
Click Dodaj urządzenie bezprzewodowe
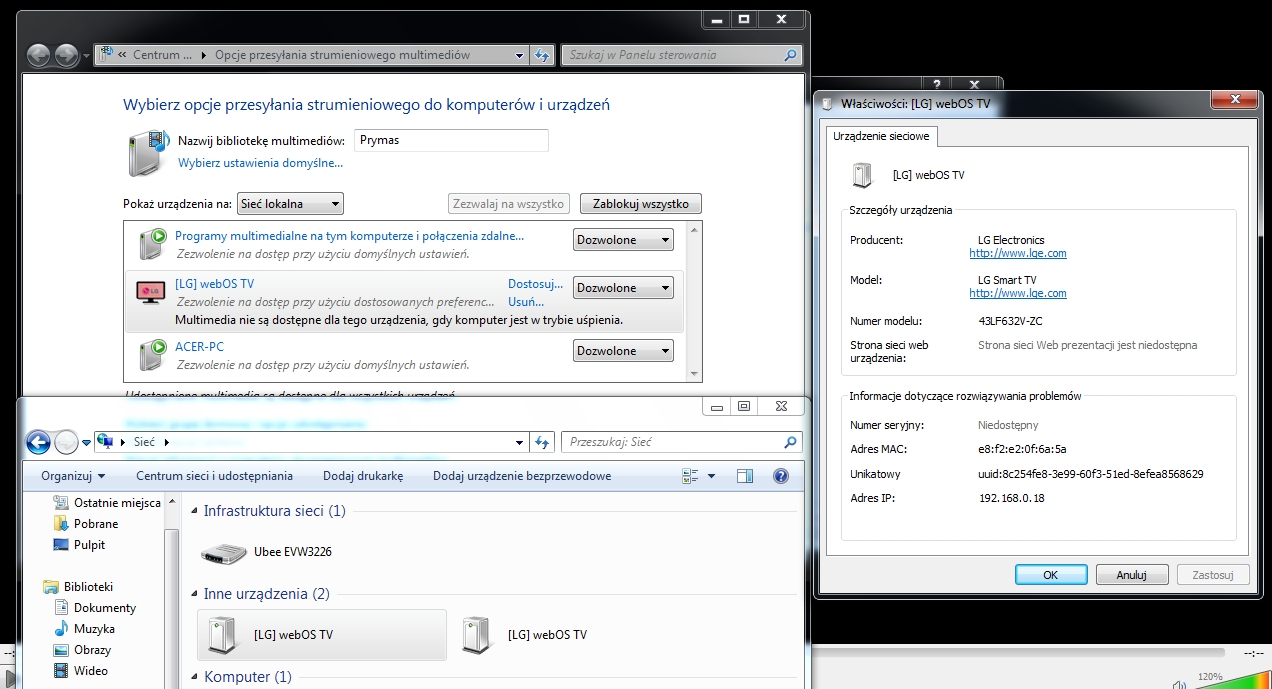522,476
